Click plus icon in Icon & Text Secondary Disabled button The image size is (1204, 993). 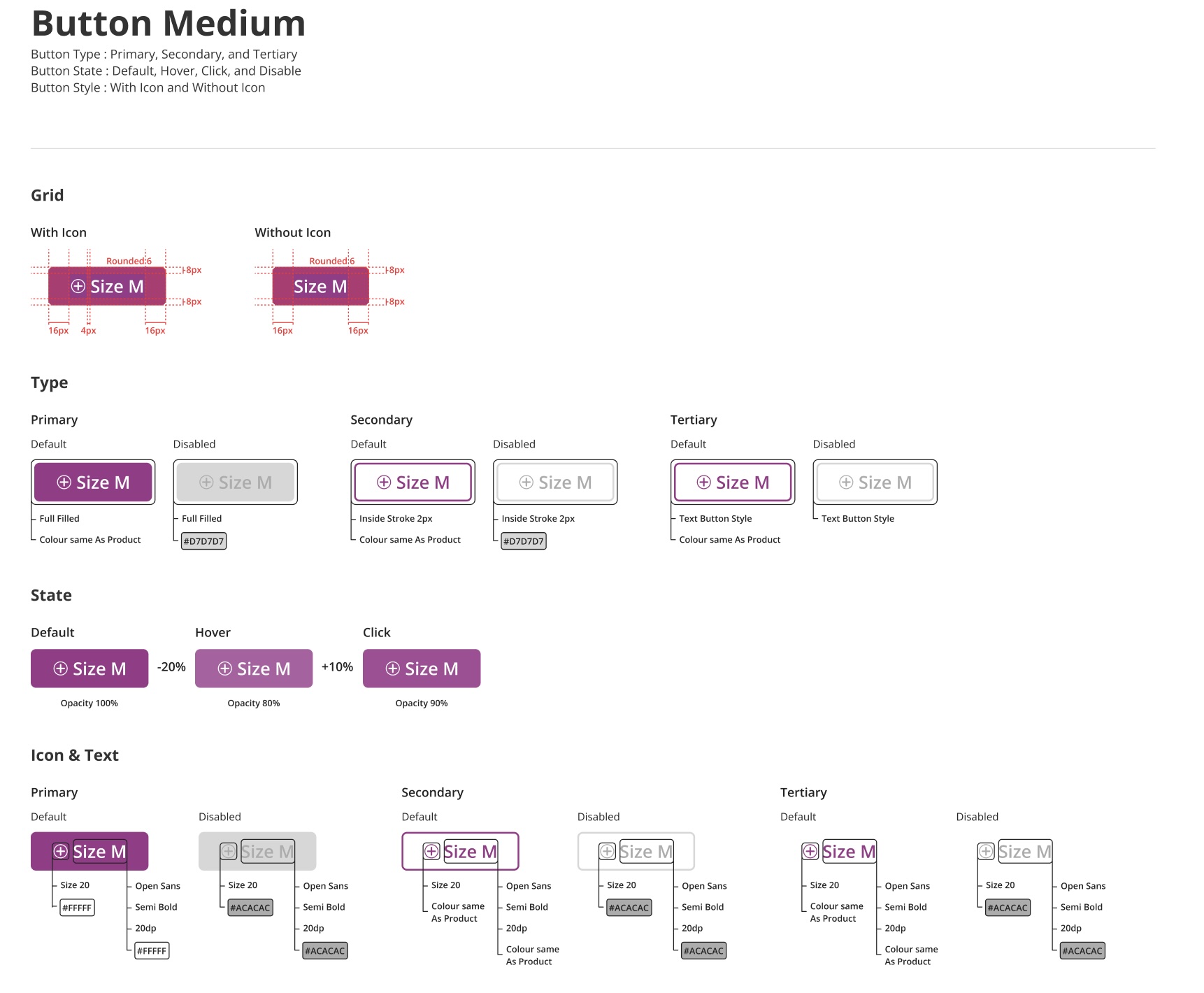pyautogui.click(x=607, y=851)
